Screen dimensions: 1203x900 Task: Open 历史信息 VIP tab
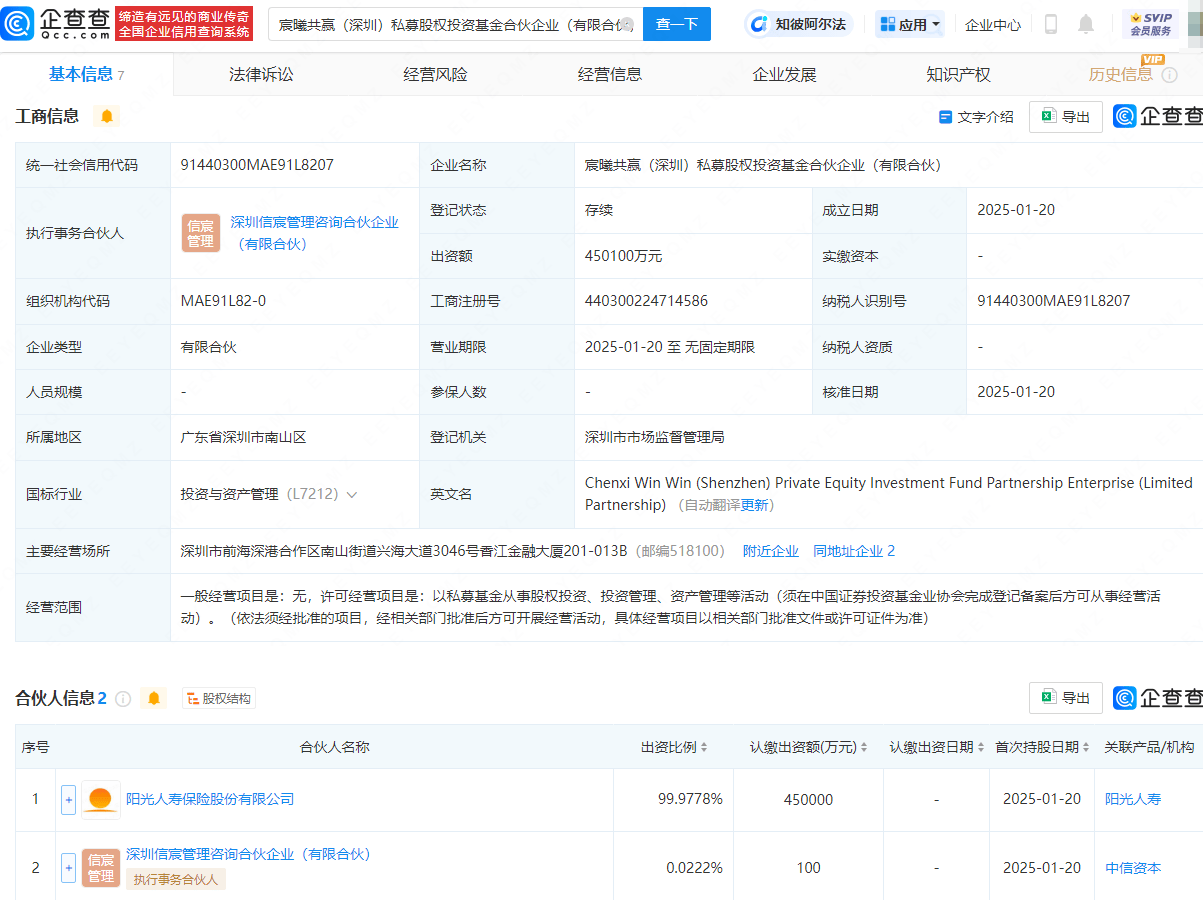pos(1121,75)
